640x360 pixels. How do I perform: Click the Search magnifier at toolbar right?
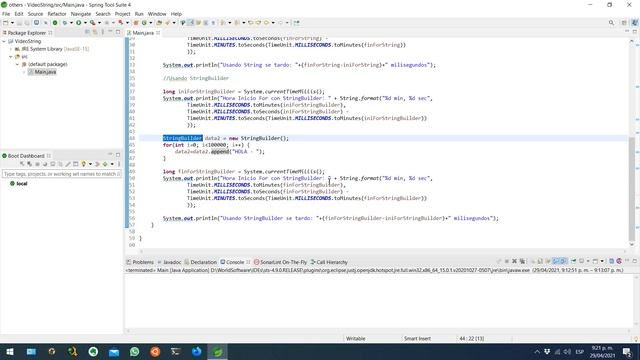pyautogui.click(x=611, y=23)
